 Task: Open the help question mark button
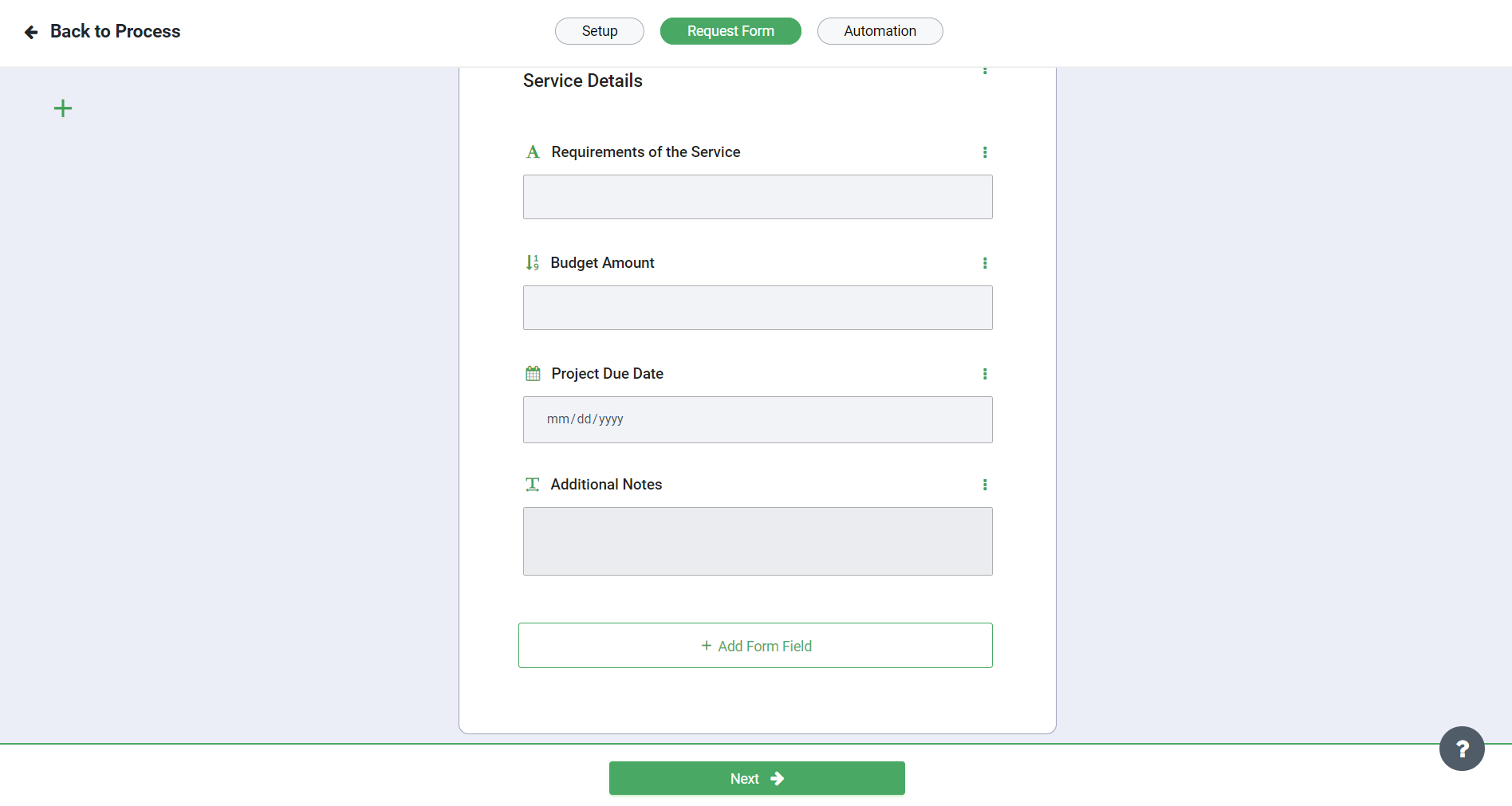[1462, 749]
